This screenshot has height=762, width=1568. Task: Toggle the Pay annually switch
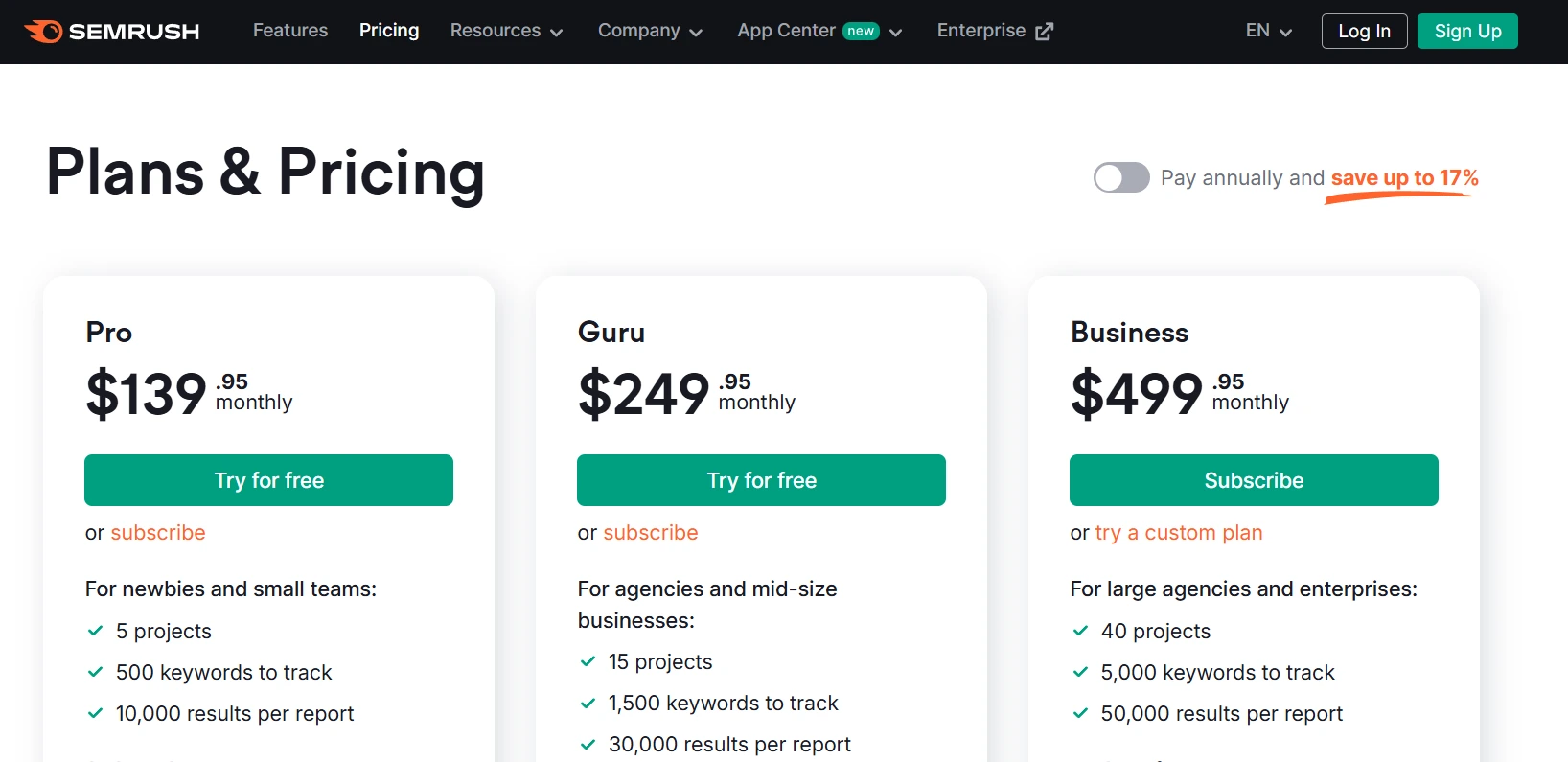[x=1121, y=177]
